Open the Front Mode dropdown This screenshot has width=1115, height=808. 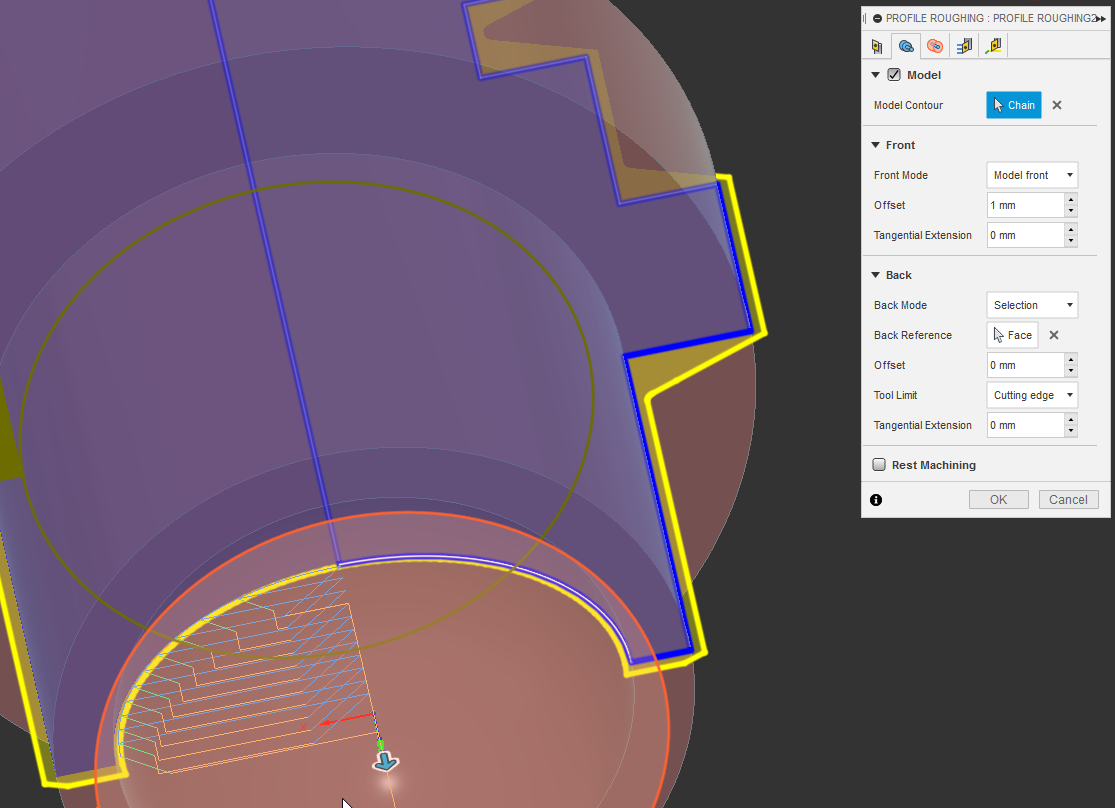(1032, 175)
